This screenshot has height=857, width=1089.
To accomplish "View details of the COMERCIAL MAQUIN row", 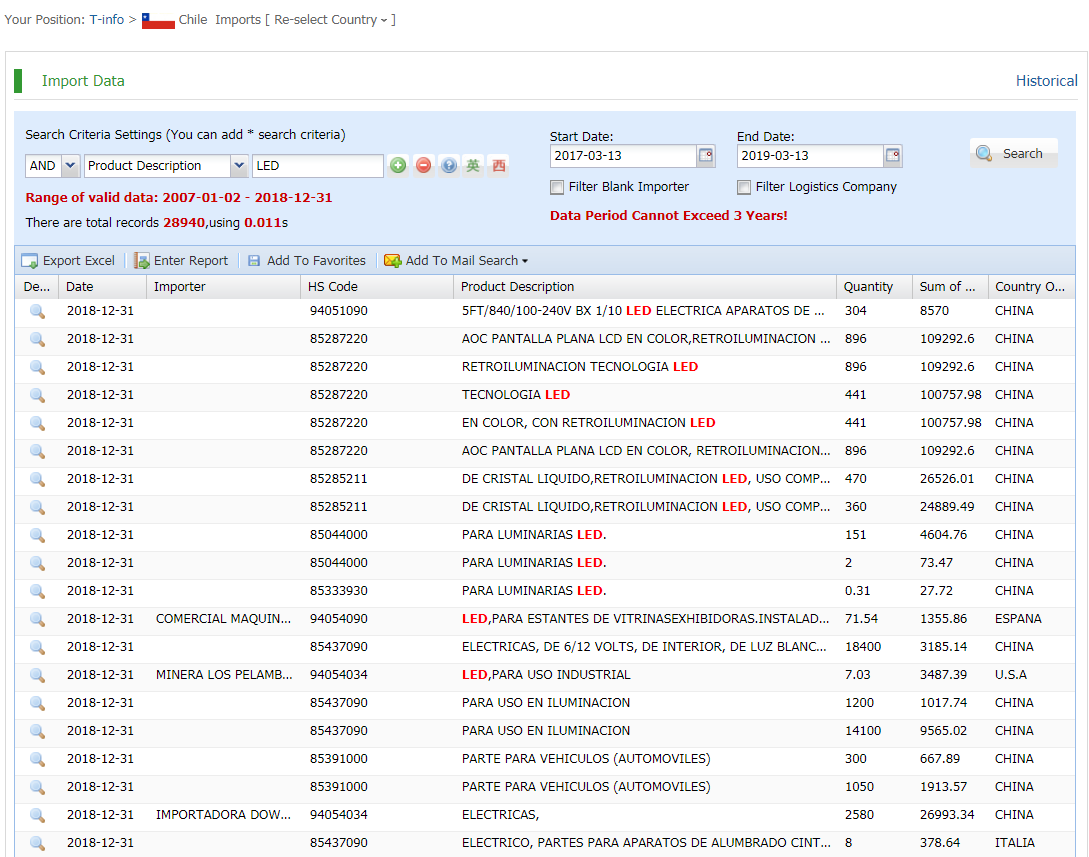I will click(x=37, y=619).
